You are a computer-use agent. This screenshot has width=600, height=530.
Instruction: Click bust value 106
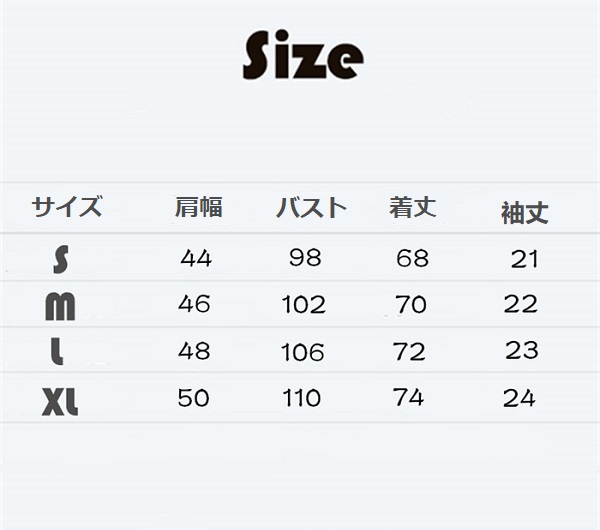[x=303, y=352]
